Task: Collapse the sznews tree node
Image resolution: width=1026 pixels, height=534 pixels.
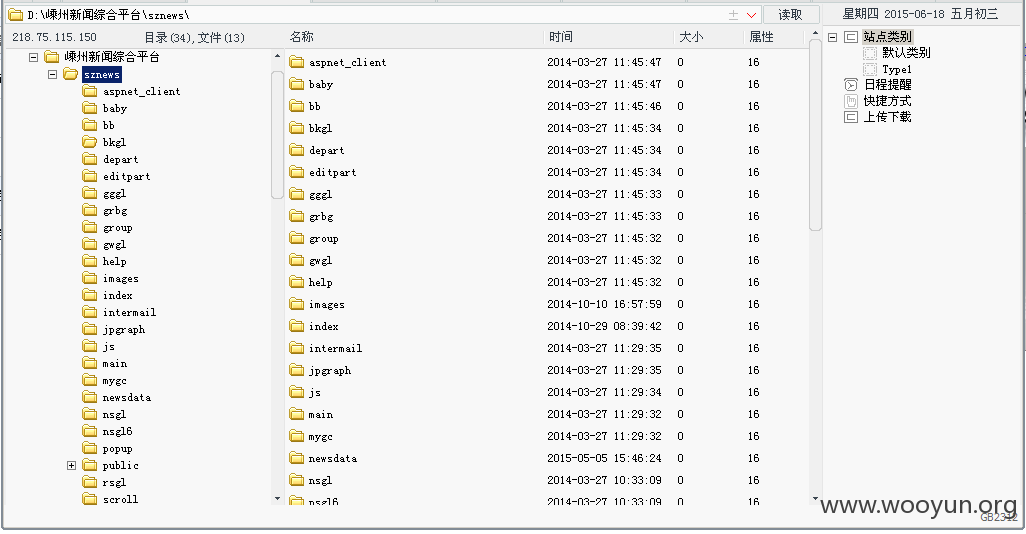Action: pos(52,75)
